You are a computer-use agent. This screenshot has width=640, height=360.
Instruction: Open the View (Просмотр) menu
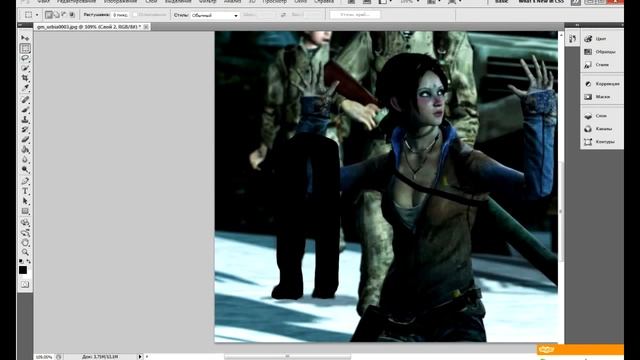tap(274, 2)
